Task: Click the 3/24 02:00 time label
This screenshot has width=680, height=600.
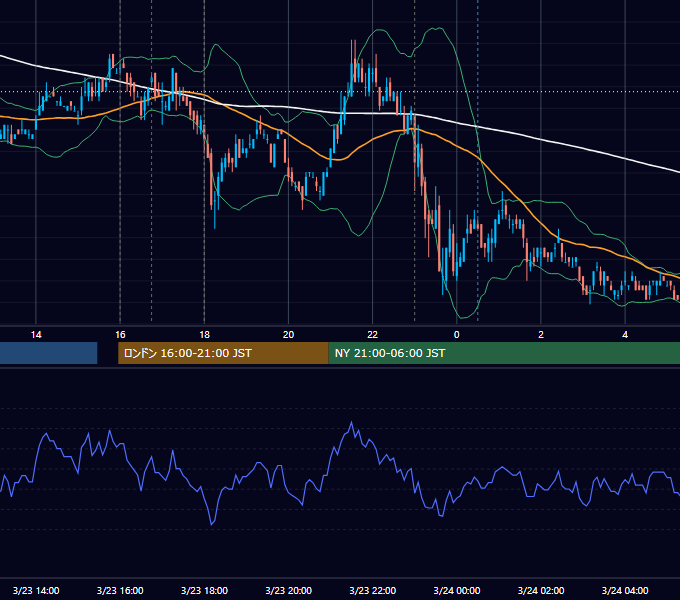Action: (541, 590)
